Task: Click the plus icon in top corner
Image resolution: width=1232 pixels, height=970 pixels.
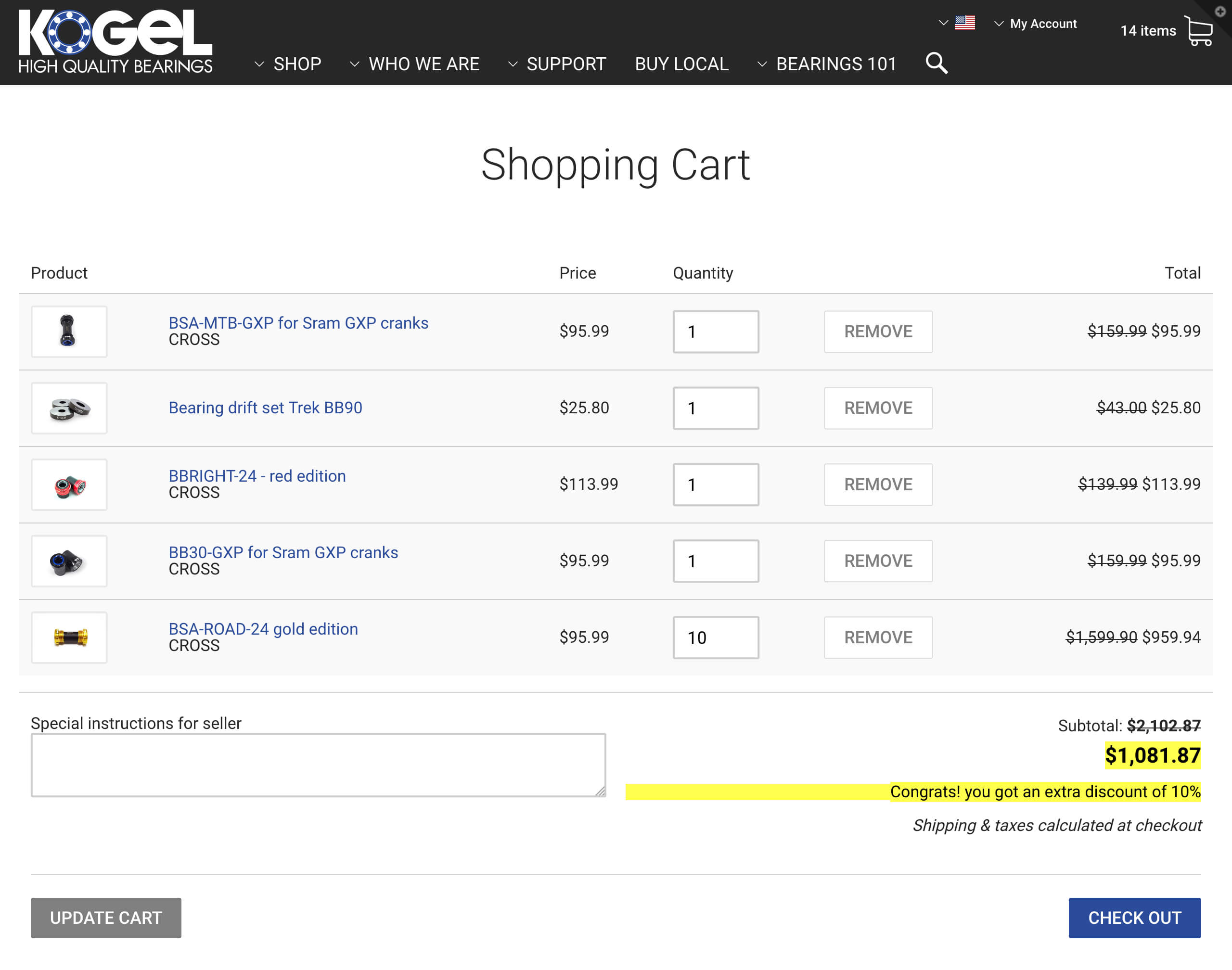Action: pos(1220,12)
